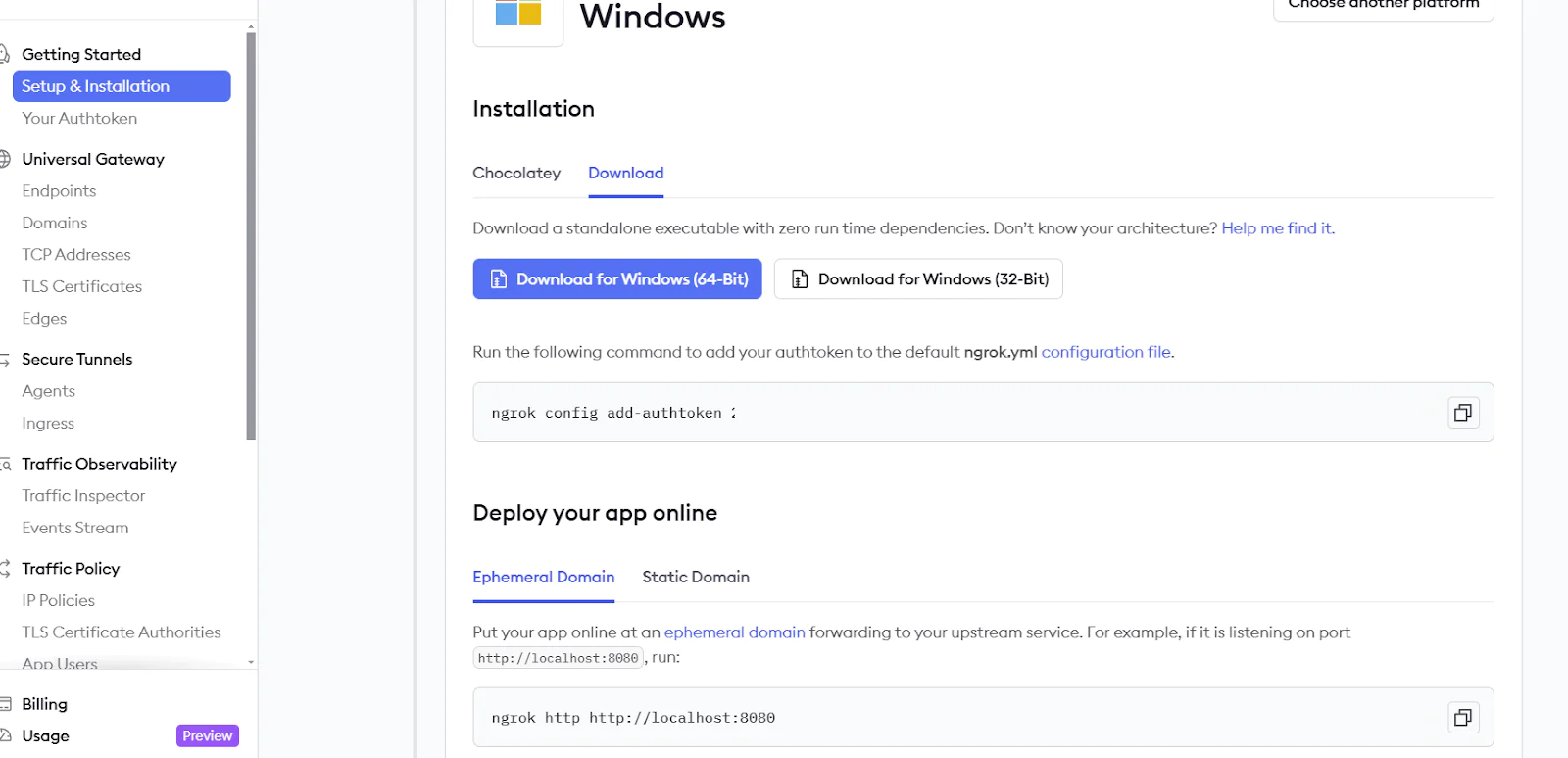Click the sidebar vertical scrollbar
The image size is (1568, 758).
click(251, 235)
